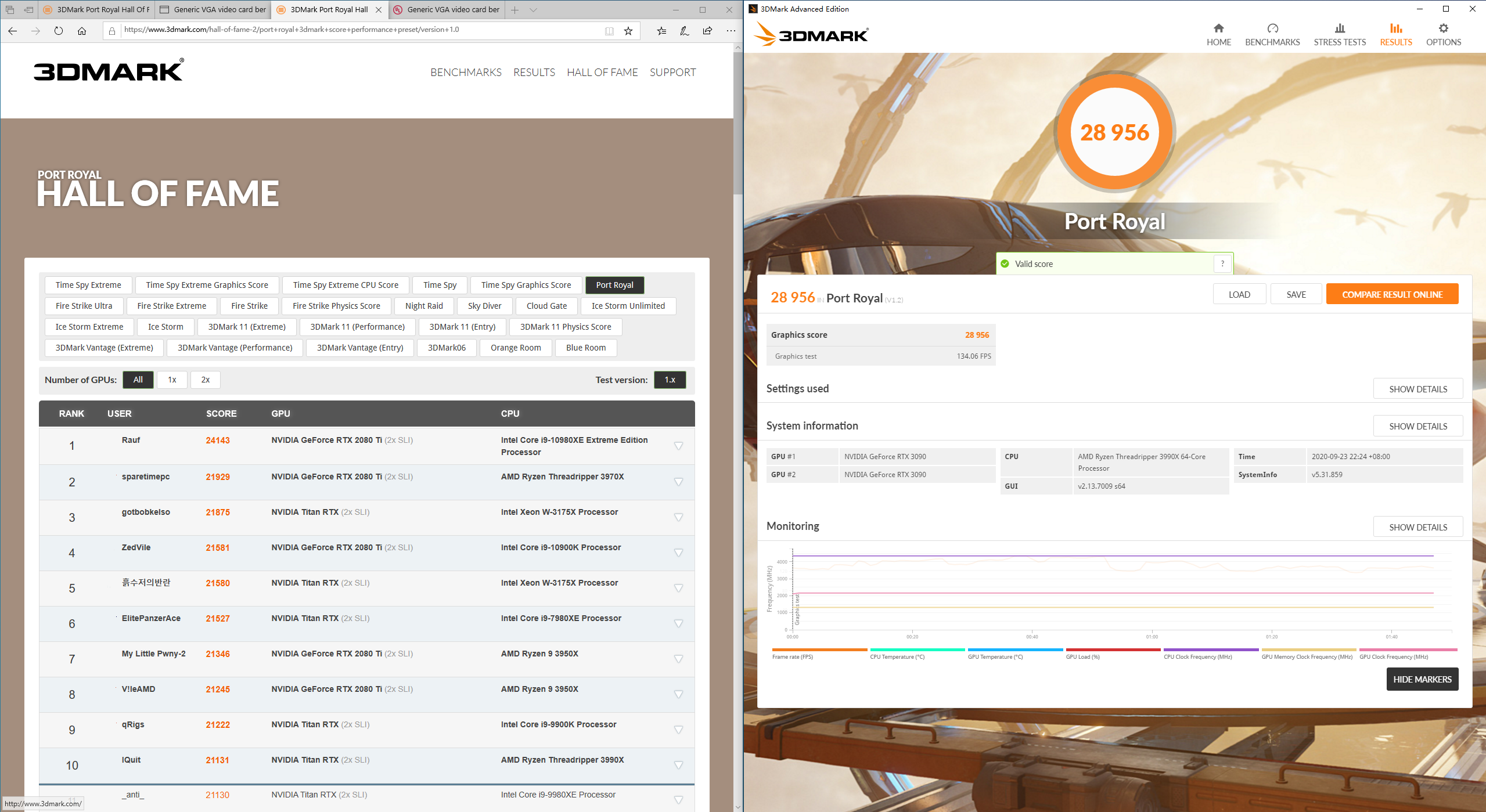The width and height of the screenshot is (1486, 812).
Task: Filter leaderboard to 2x GPUs
Action: point(205,380)
